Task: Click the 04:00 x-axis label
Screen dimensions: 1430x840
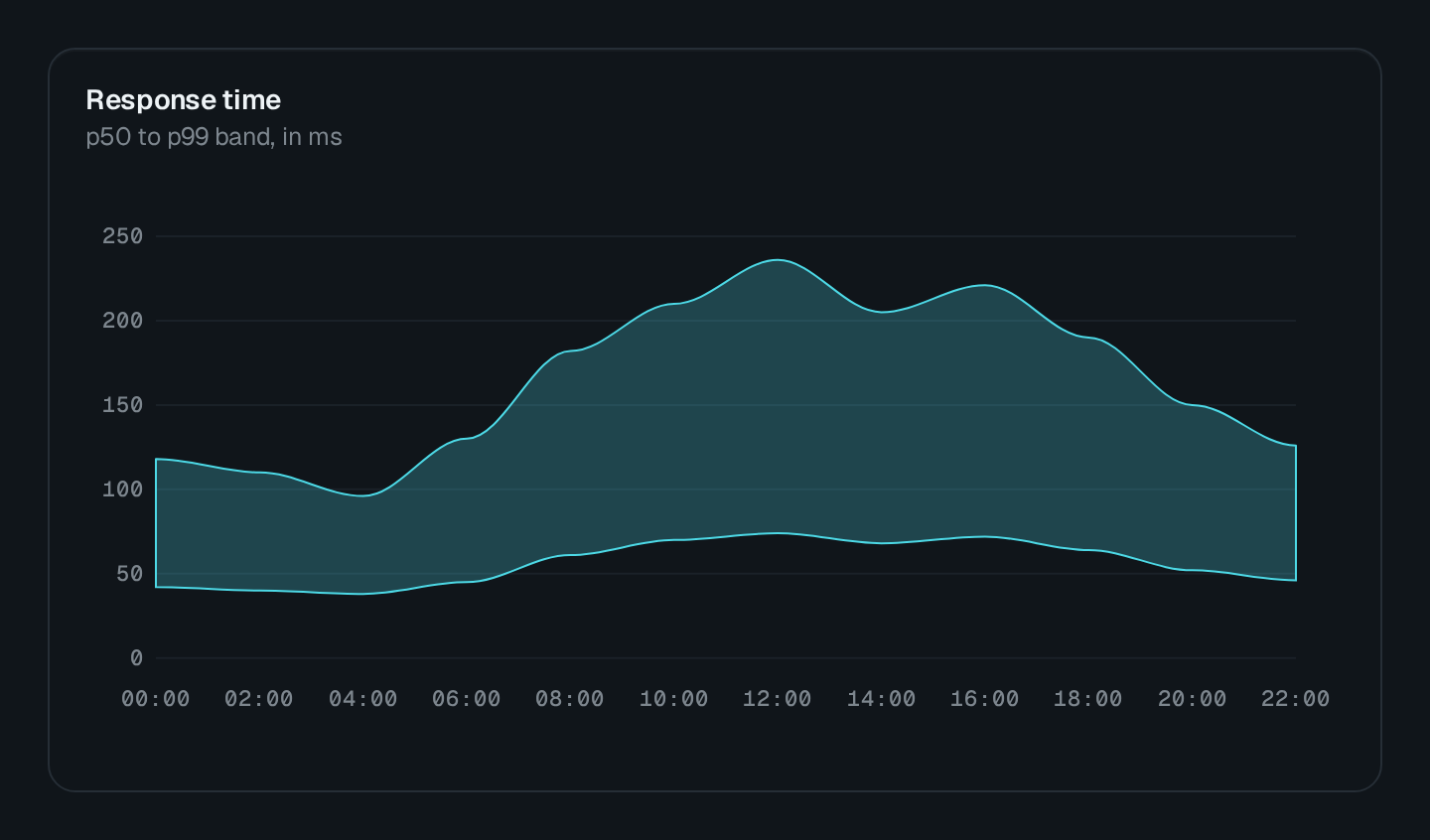Action: pos(363,699)
